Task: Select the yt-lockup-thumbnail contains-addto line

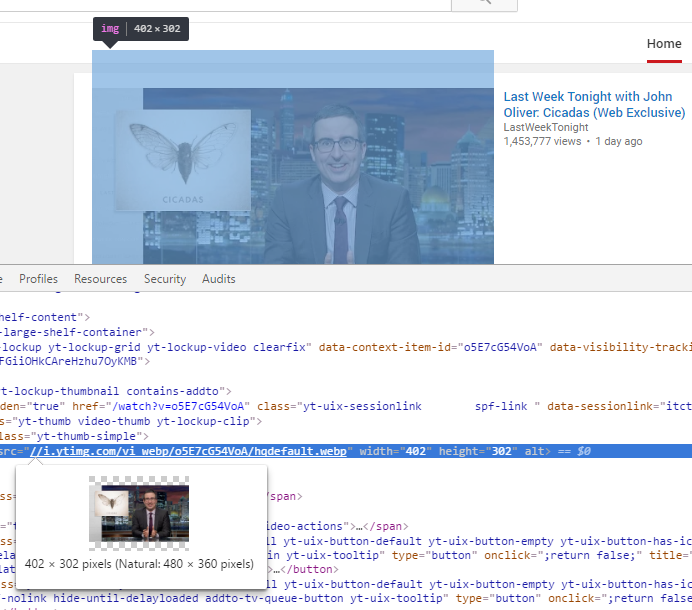Action: tap(116, 391)
